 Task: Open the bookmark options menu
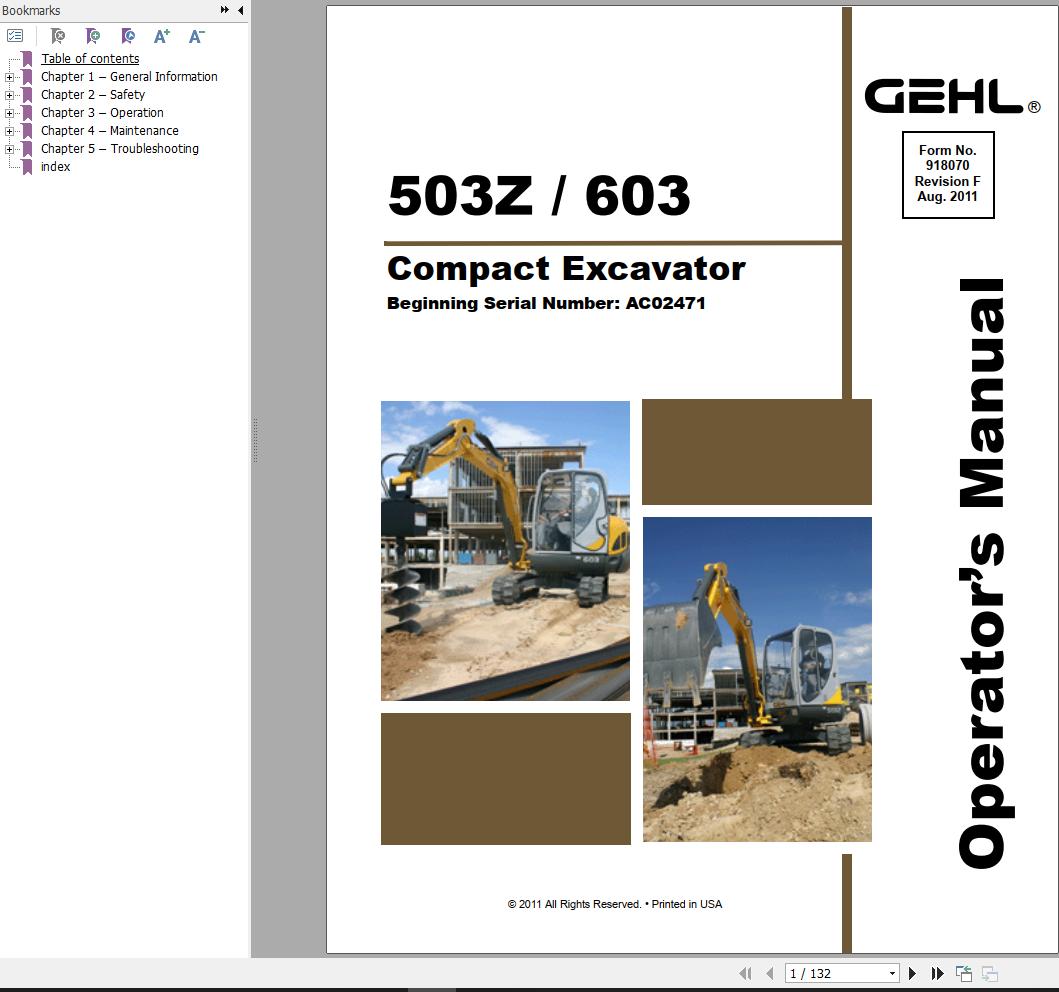pyautogui.click(x=16, y=36)
